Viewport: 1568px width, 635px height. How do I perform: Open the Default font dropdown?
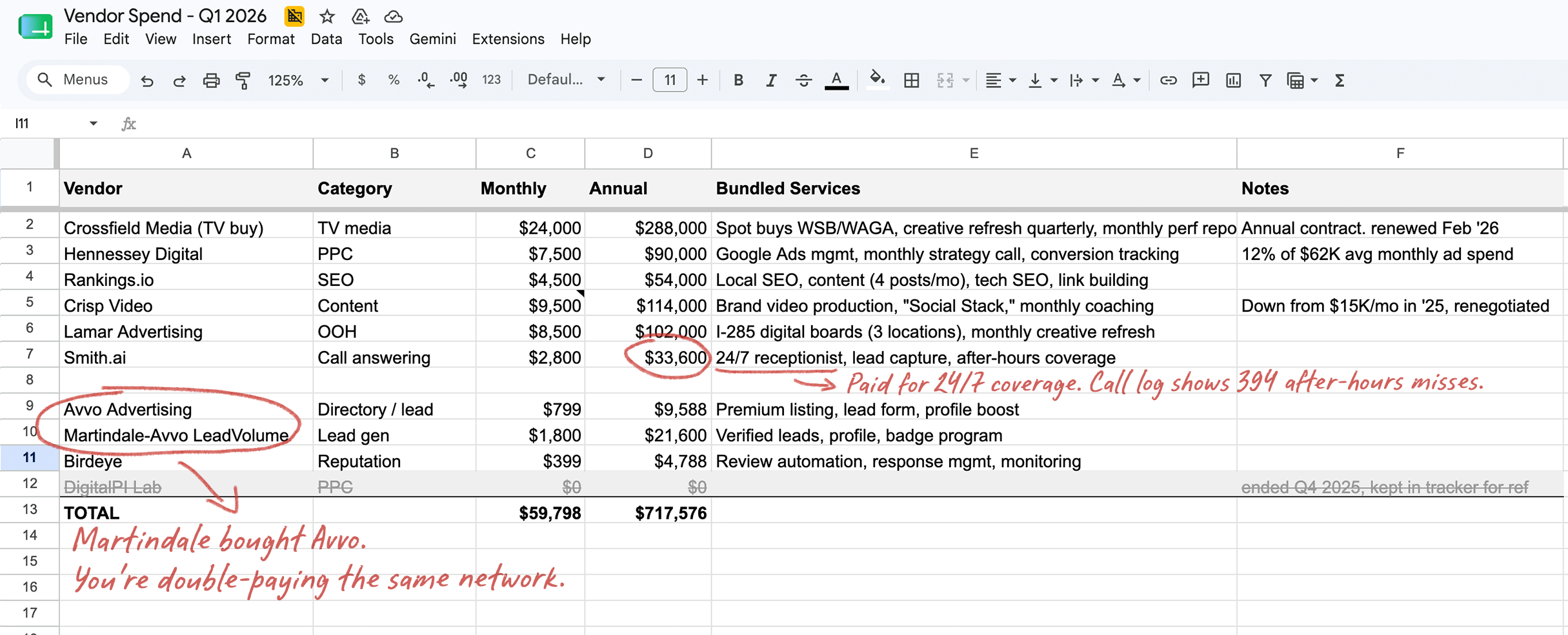(566, 79)
